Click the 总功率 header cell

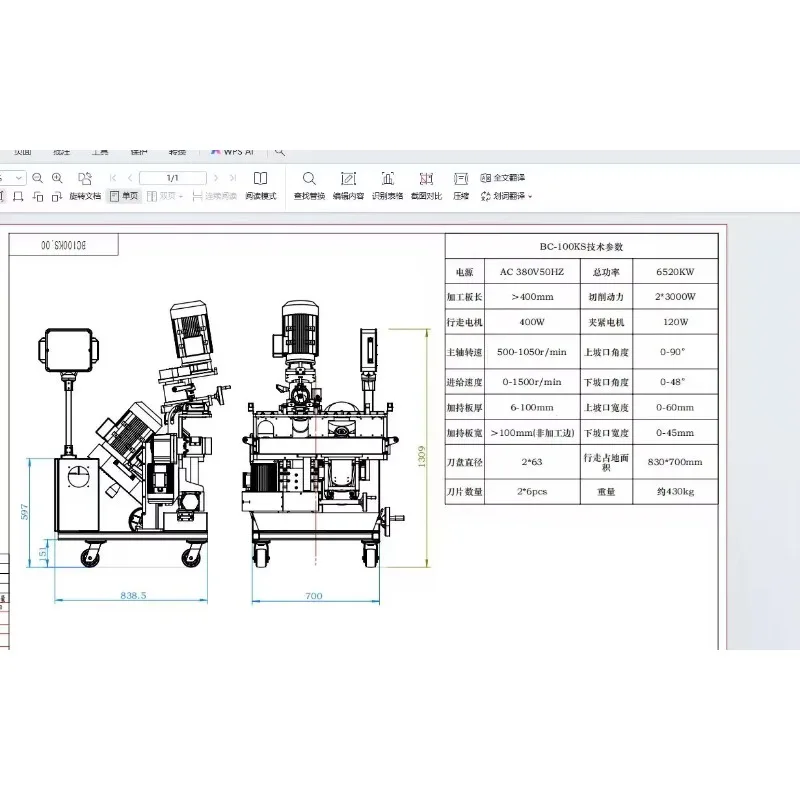click(606, 272)
